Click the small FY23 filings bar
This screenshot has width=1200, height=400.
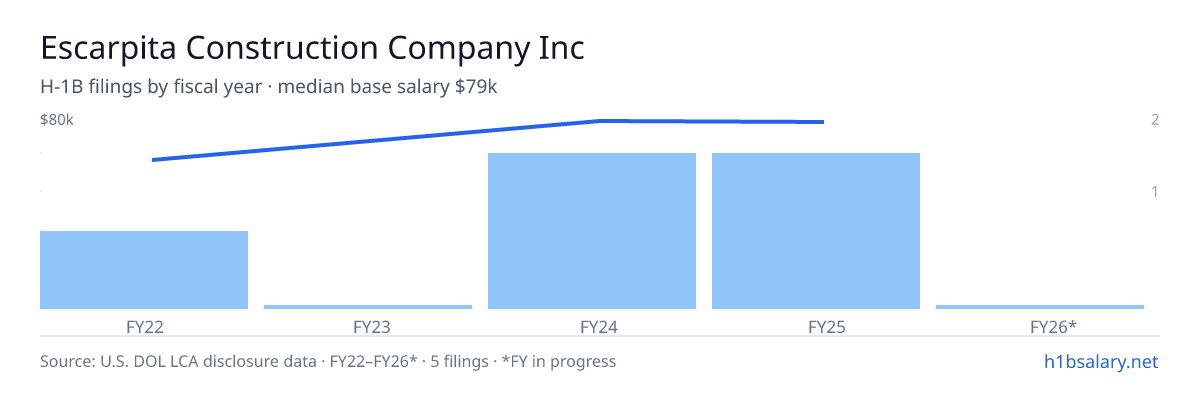368,307
